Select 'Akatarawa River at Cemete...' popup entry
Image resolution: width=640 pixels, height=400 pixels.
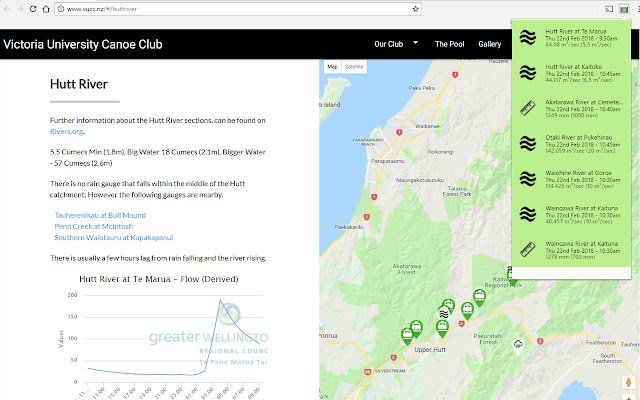[x=571, y=108]
